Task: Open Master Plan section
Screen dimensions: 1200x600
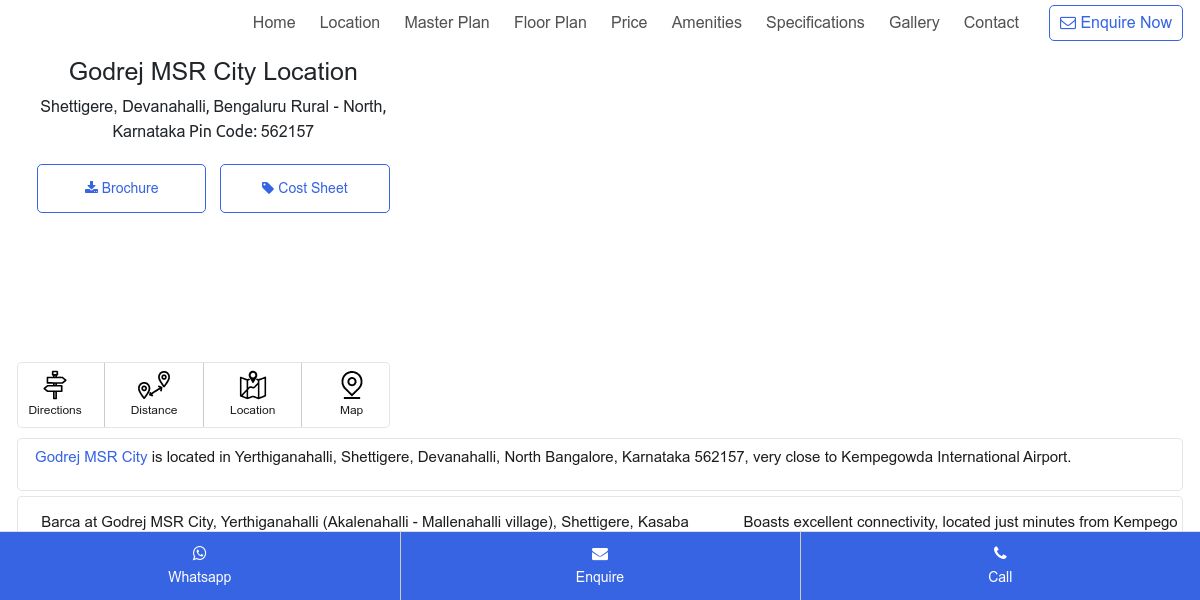Action: [x=447, y=22]
